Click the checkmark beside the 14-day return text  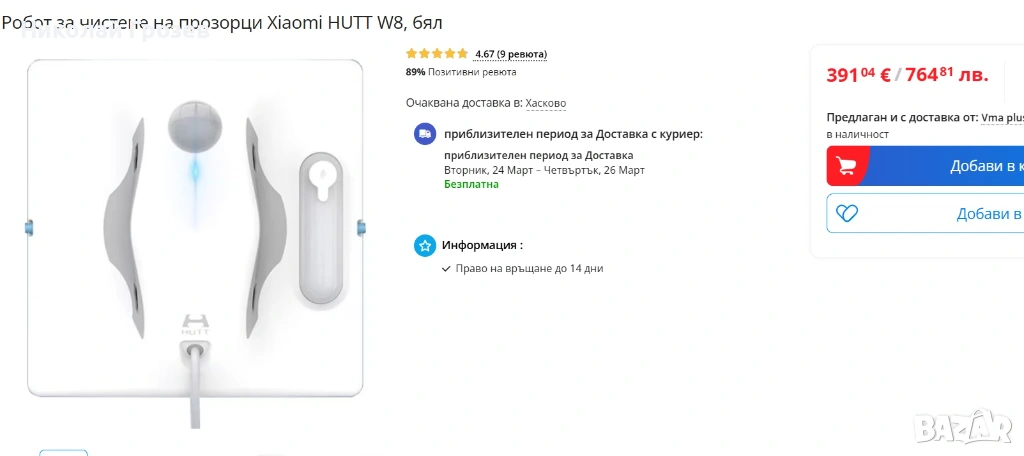tap(446, 269)
